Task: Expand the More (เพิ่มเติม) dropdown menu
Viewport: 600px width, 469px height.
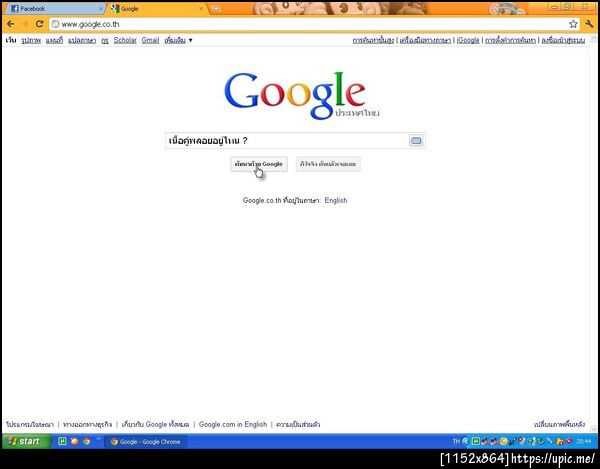Action: pos(178,40)
